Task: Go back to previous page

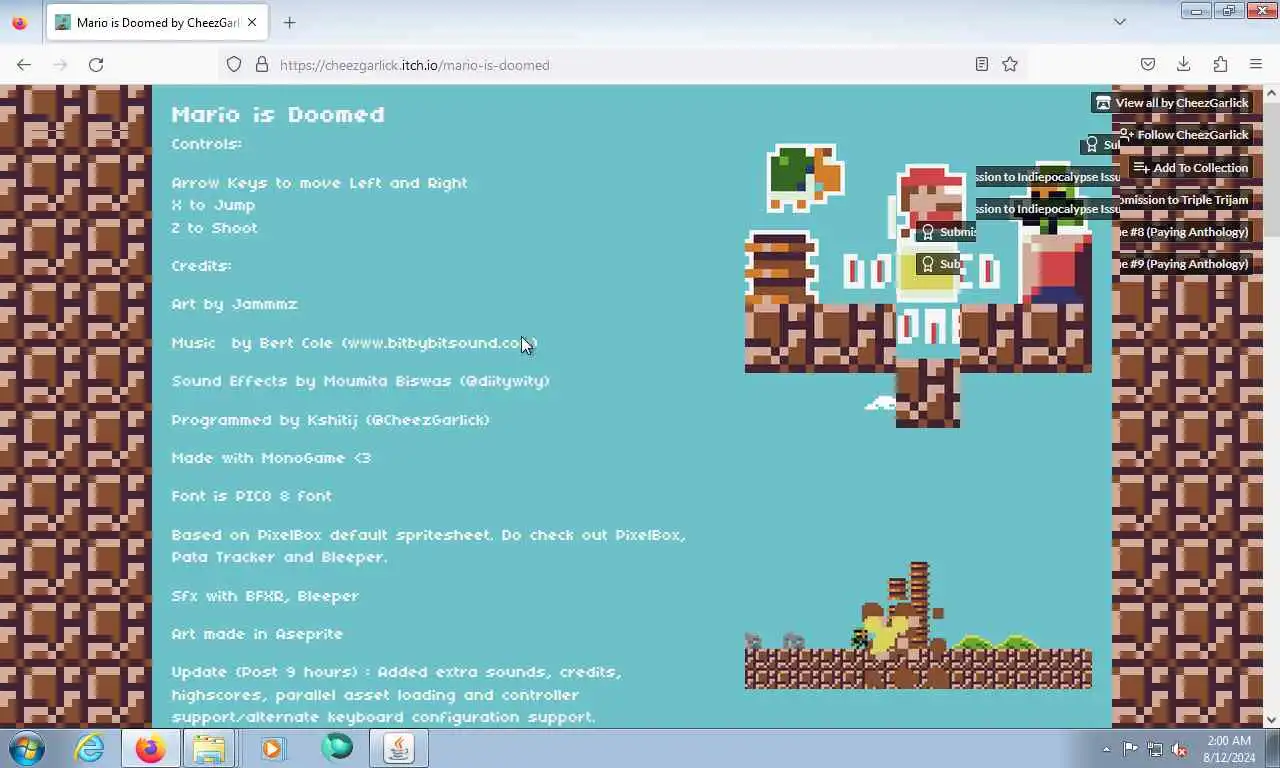Action: [x=24, y=64]
